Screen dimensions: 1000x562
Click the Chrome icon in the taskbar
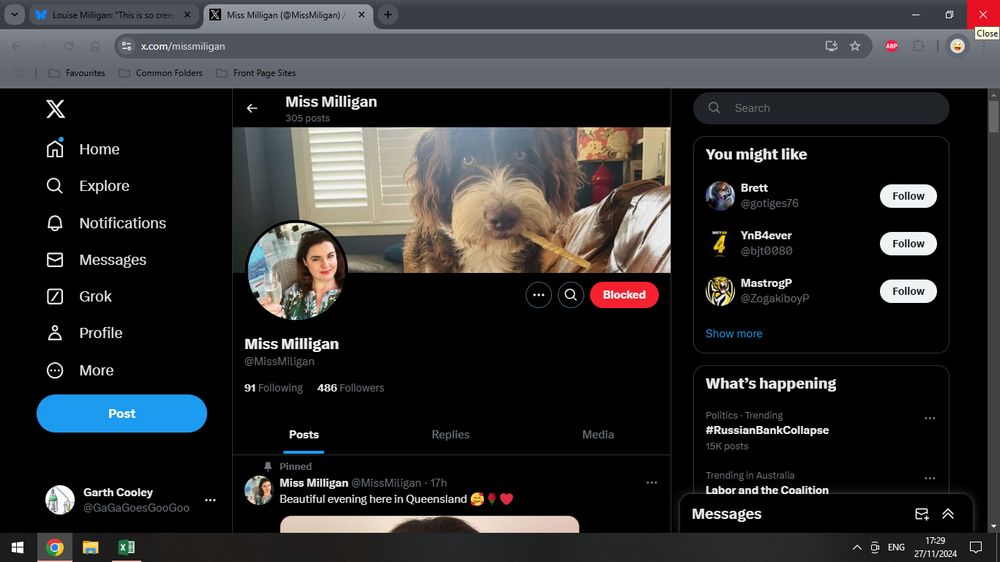[55, 547]
